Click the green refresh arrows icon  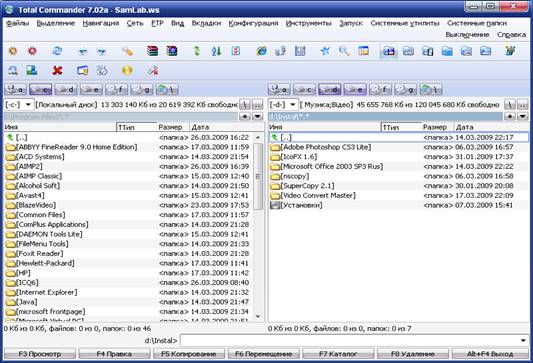[57, 51]
